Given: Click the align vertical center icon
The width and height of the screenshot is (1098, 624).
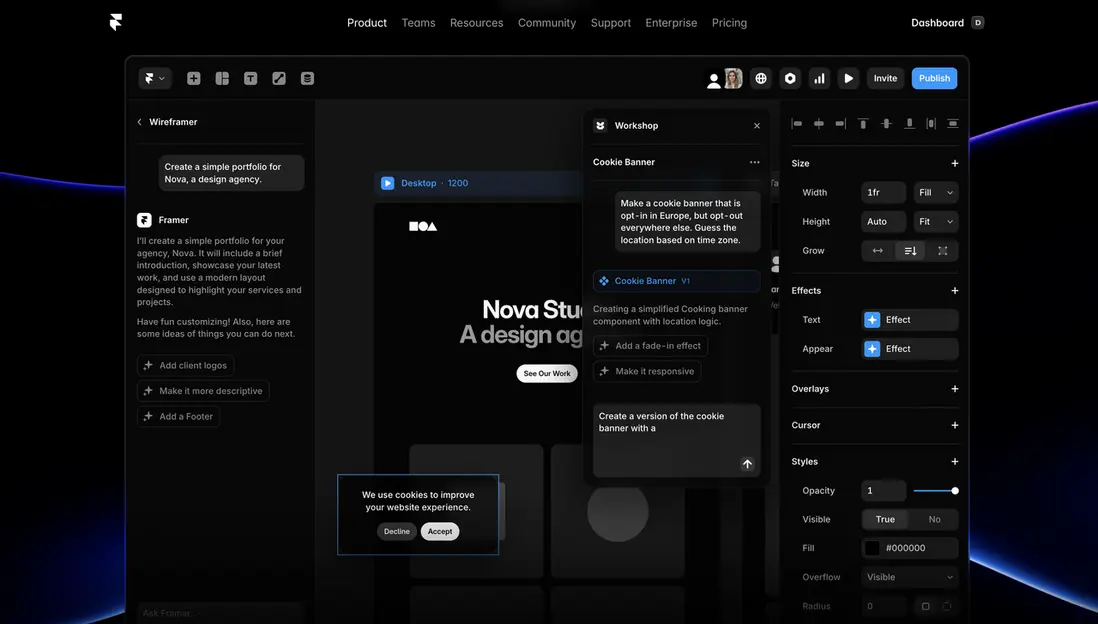Looking at the screenshot, I should coord(886,123).
